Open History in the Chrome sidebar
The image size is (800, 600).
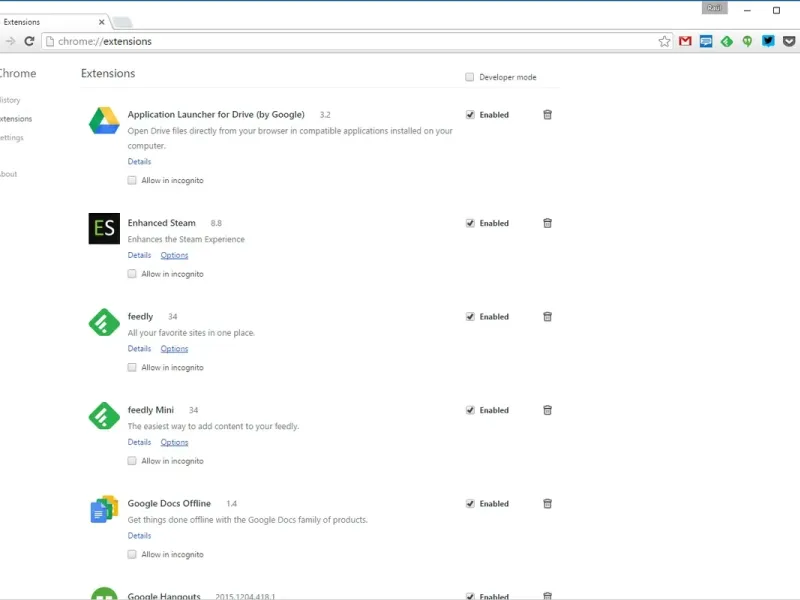10,100
